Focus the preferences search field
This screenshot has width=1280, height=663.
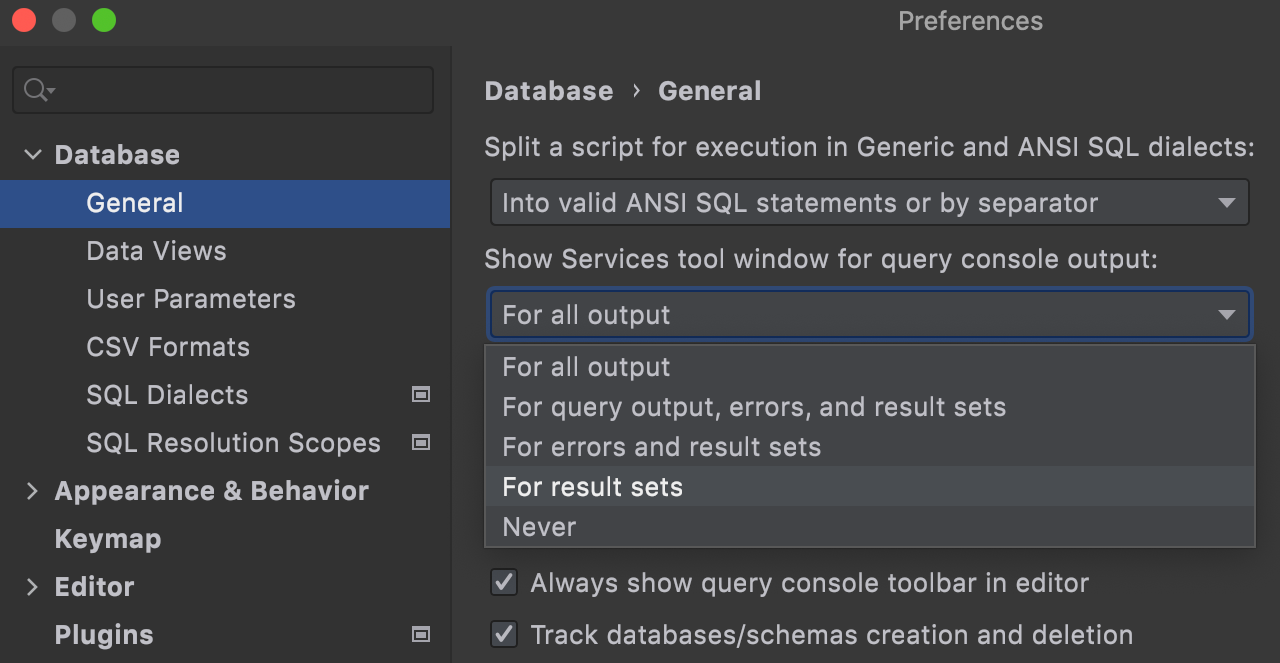pos(240,91)
